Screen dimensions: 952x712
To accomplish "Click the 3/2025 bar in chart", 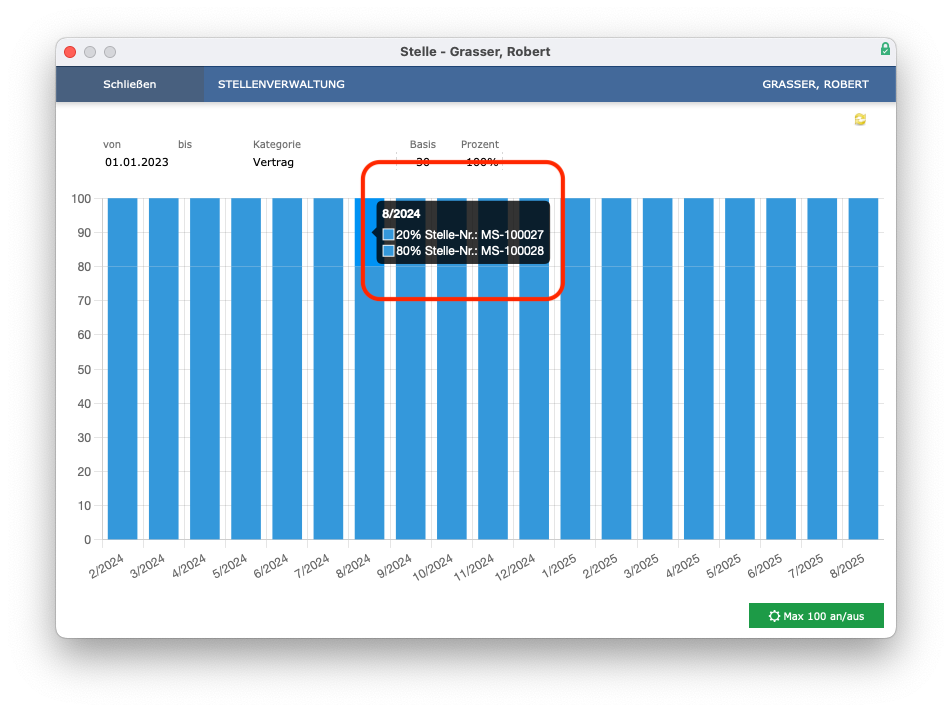I will tap(658, 368).
